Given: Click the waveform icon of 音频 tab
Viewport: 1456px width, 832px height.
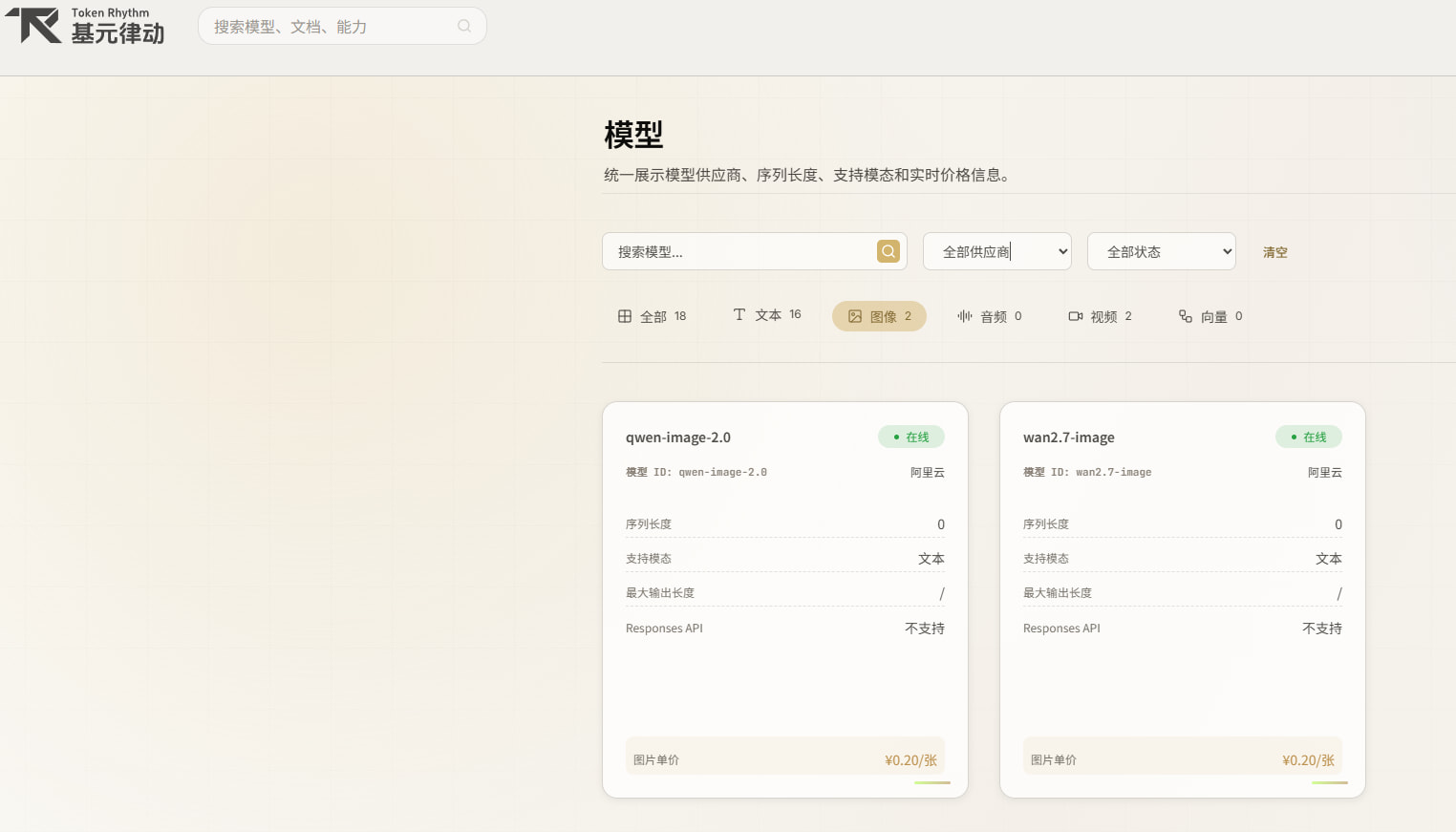Looking at the screenshot, I should tap(965, 316).
